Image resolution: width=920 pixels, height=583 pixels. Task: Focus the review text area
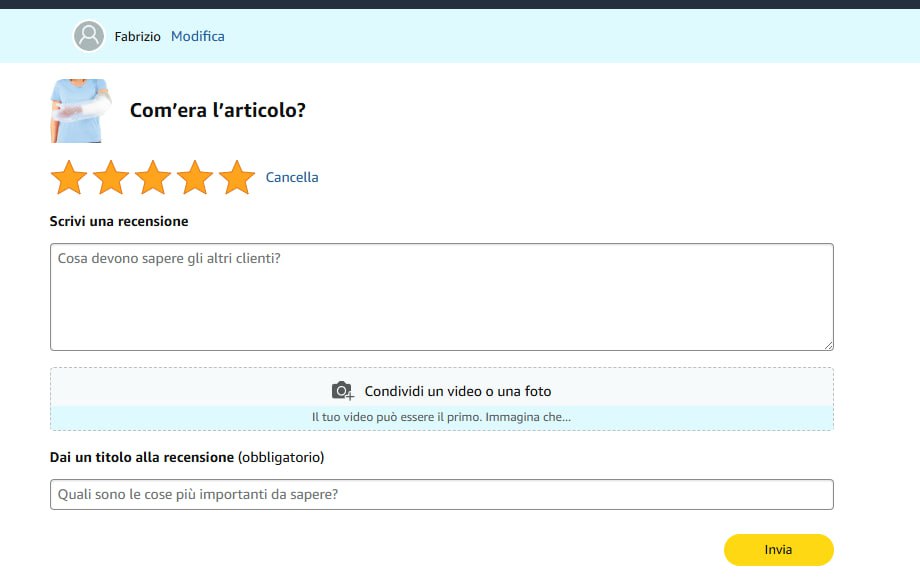click(x=441, y=297)
